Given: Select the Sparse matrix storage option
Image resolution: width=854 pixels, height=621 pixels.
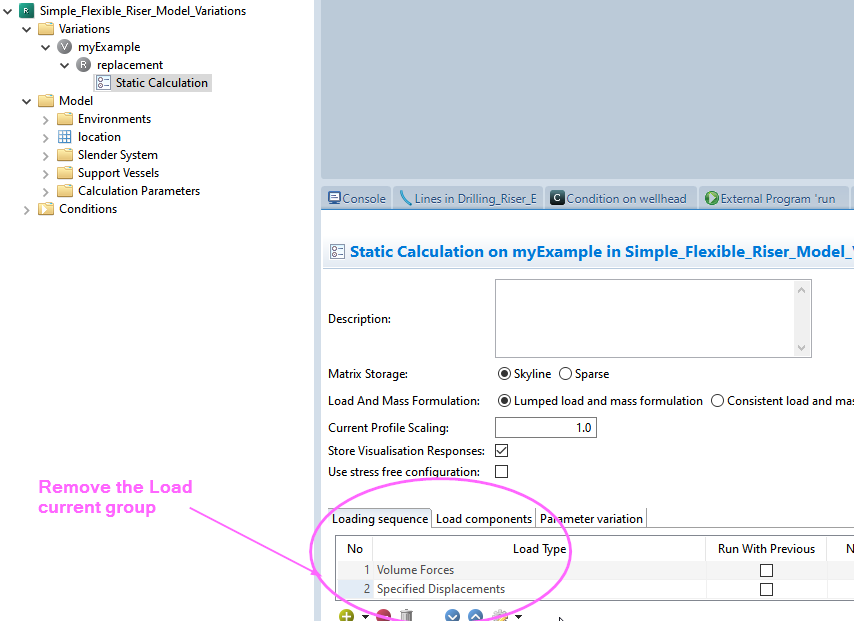Looking at the screenshot, I should click(x=566, y=374).
